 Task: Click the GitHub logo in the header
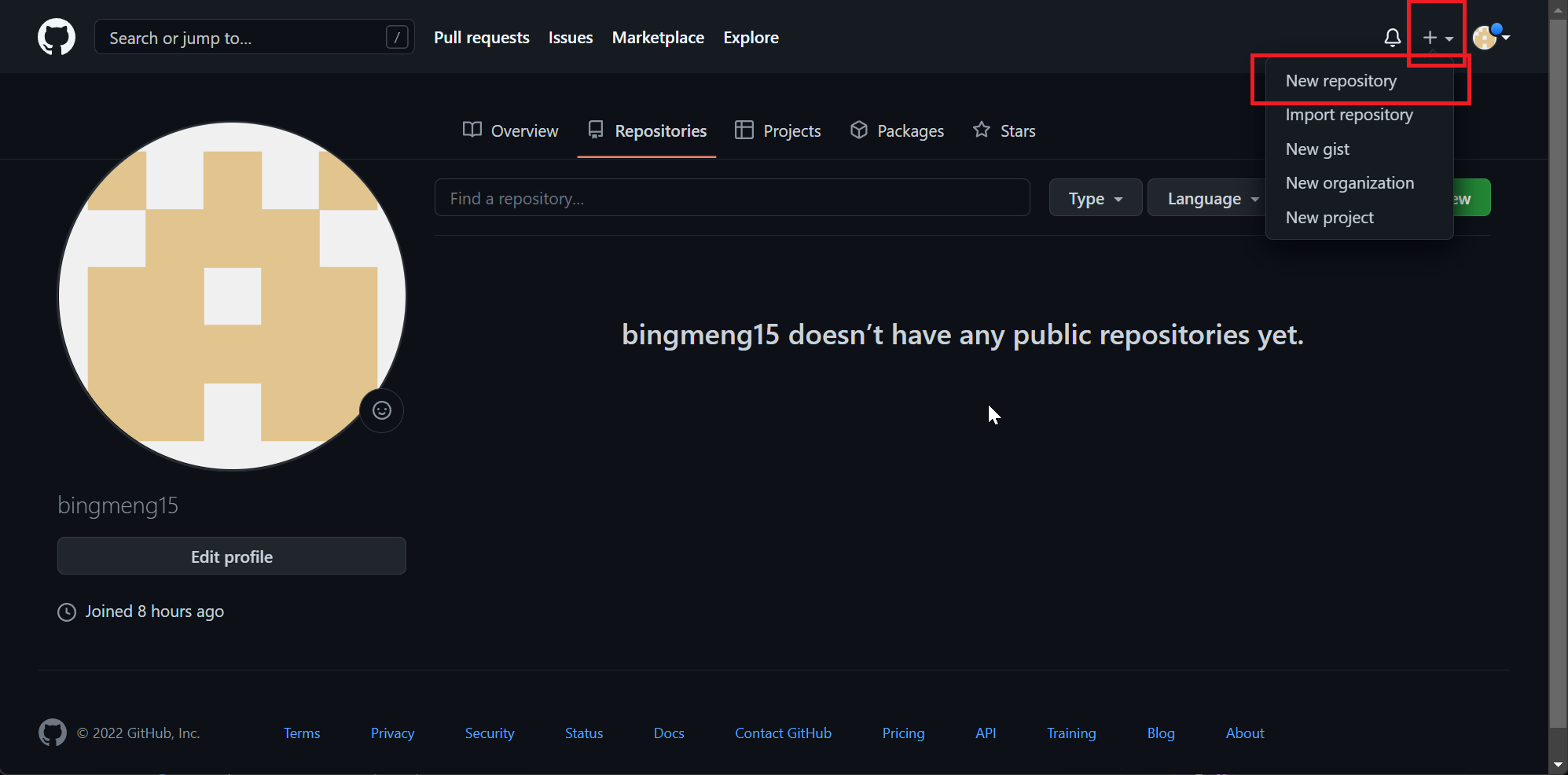(57, 37)
